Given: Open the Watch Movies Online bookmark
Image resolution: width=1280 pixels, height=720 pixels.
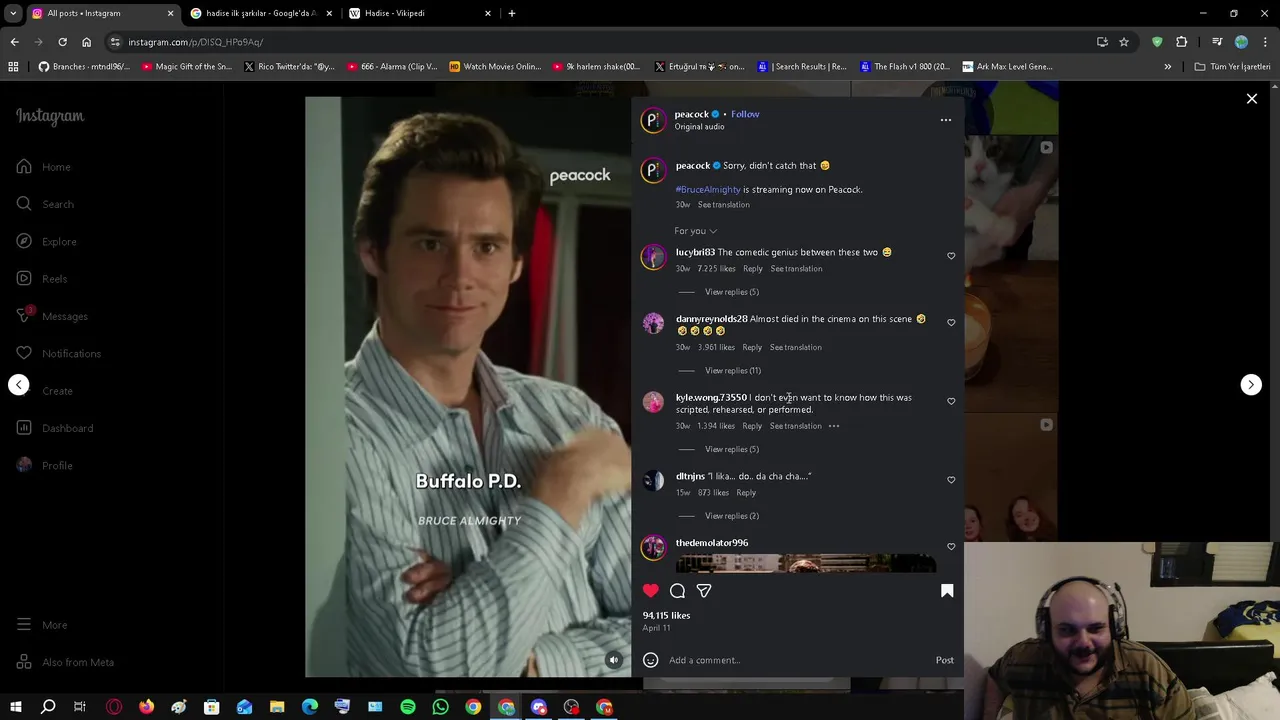Looking at the screenshot, I should click(495, 67).
